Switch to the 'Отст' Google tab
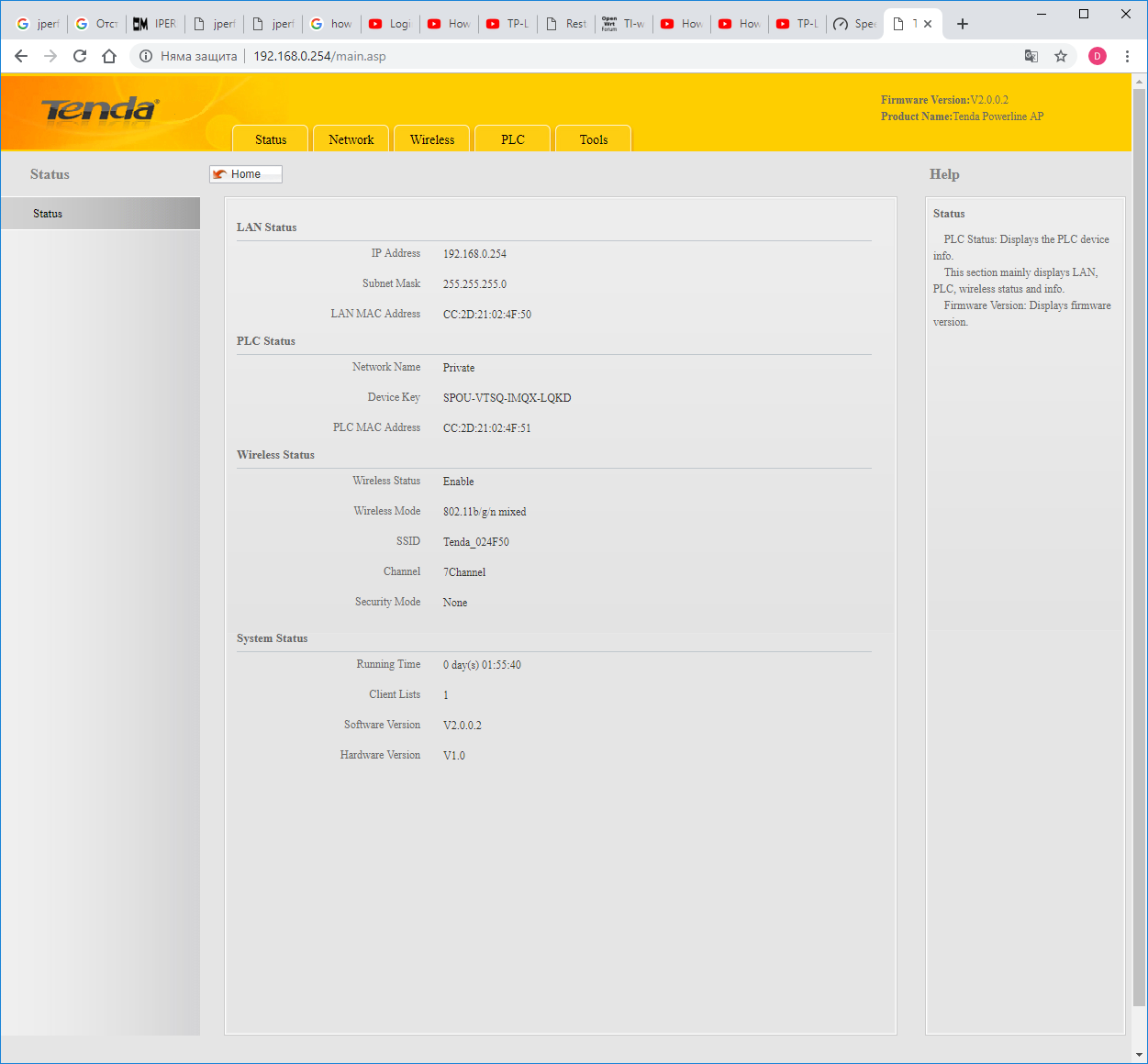This screenshot has width=1148, height=1064. coord(96,24)
